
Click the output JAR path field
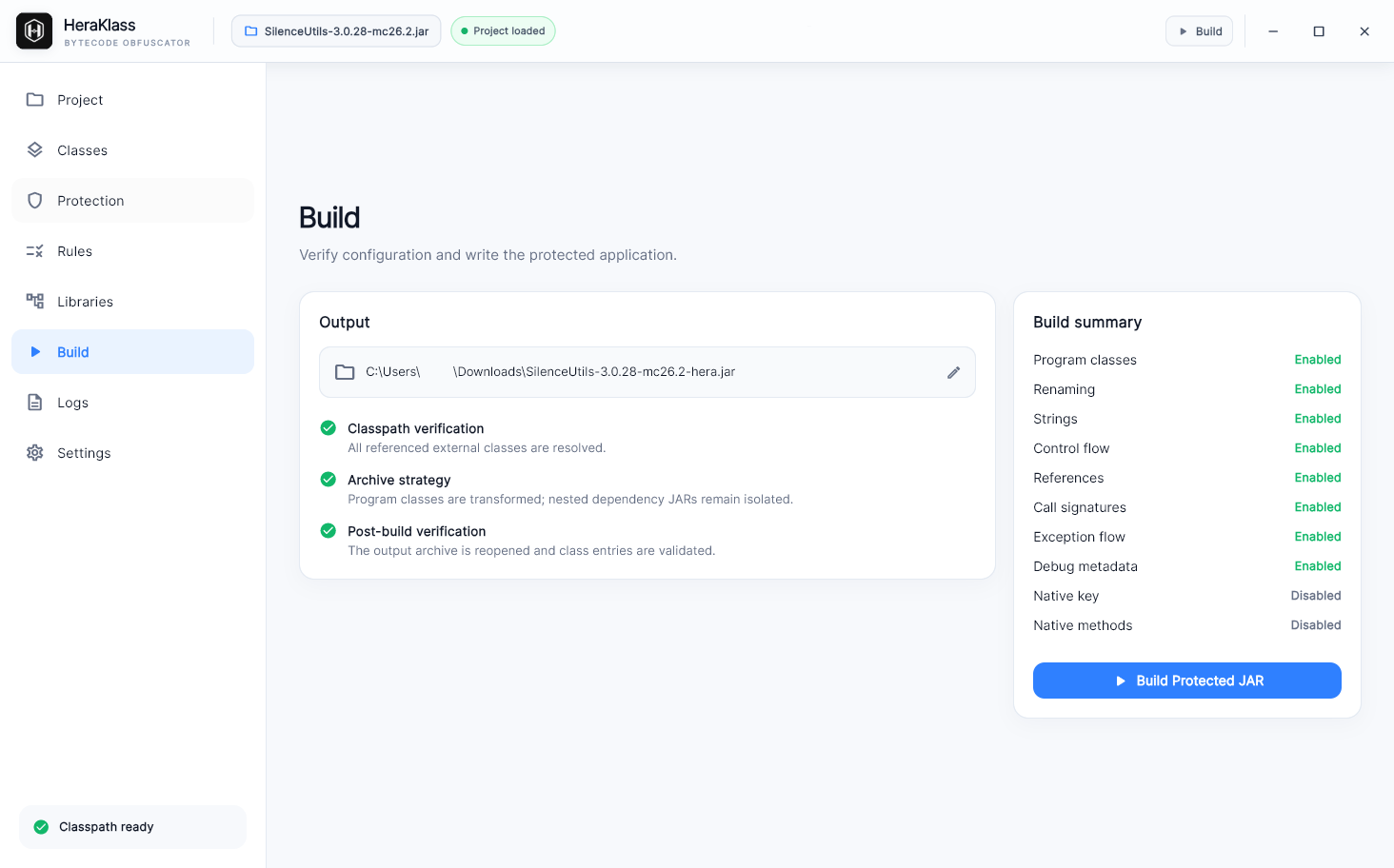pos(647,372)
